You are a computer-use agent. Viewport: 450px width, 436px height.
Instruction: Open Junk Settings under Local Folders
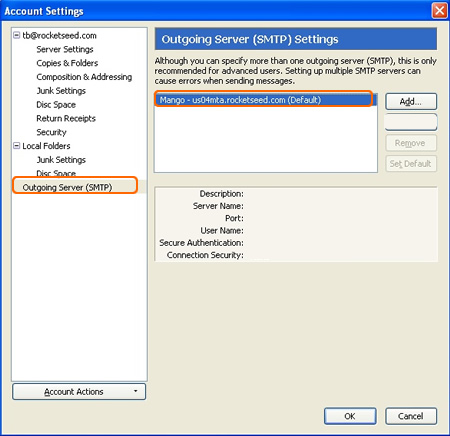61,160
